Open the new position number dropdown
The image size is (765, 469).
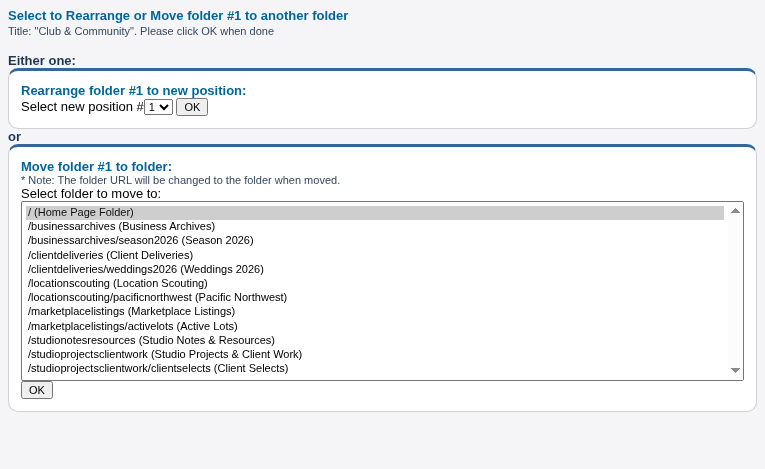(159, 107)
